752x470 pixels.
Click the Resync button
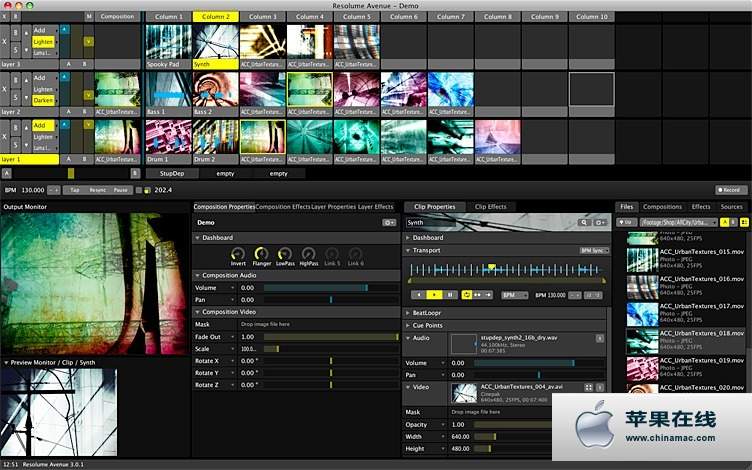[x=97, y=190]
